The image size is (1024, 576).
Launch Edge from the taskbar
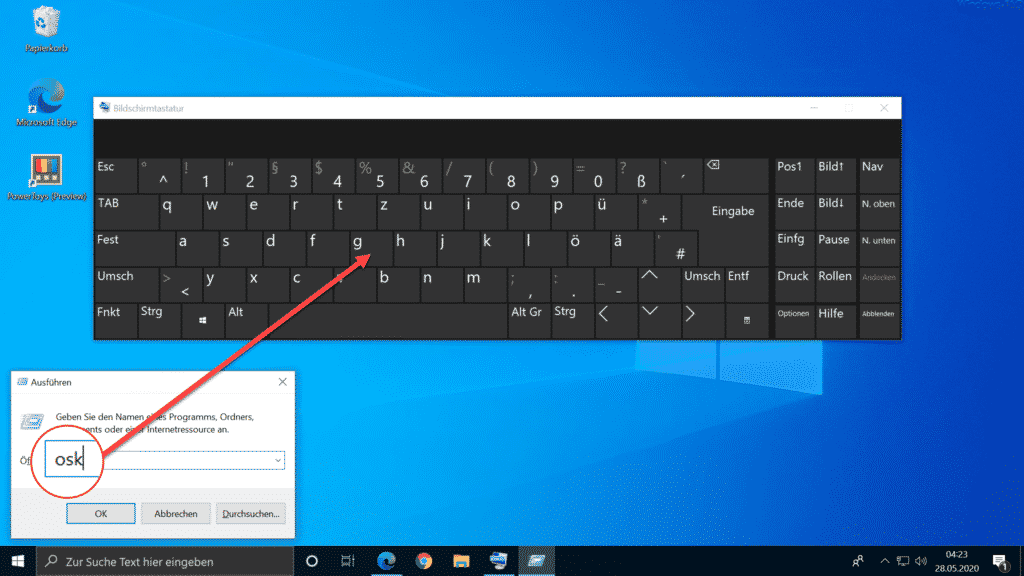(386, 561)
